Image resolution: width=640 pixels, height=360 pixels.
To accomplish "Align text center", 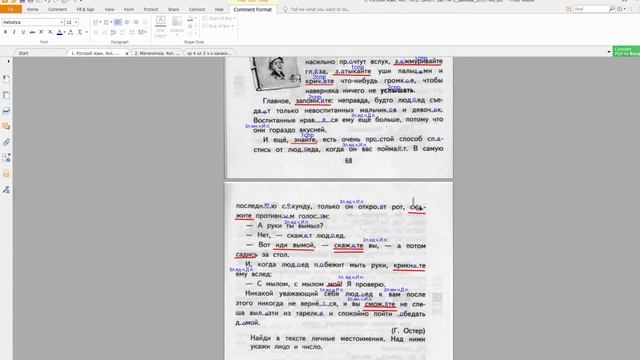I will [x=127, y=22].
